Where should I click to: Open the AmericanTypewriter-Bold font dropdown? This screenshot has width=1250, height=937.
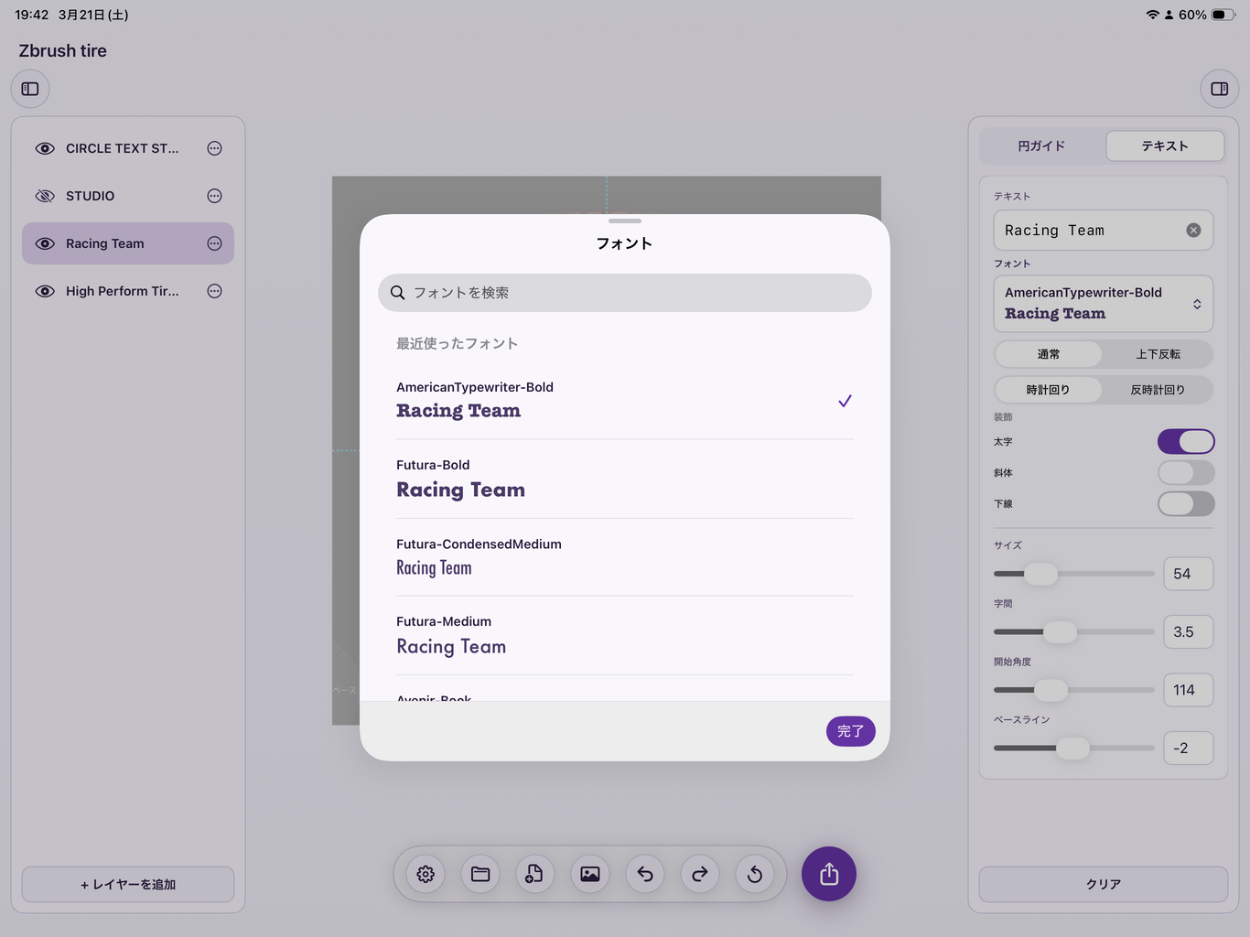pyautogui.click(x=1103, y=303)
